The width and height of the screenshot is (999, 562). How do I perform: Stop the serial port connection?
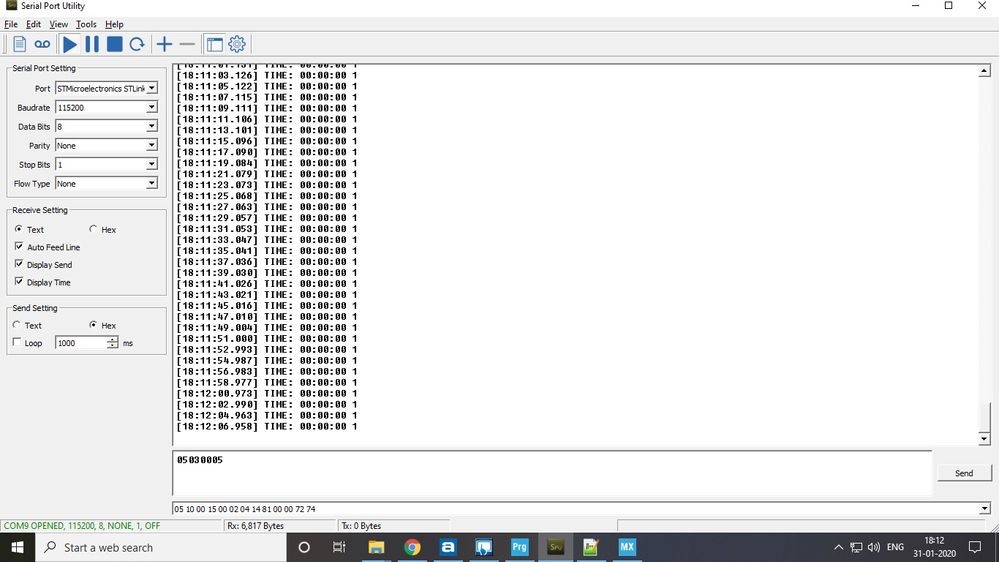(x=115, y=44)
